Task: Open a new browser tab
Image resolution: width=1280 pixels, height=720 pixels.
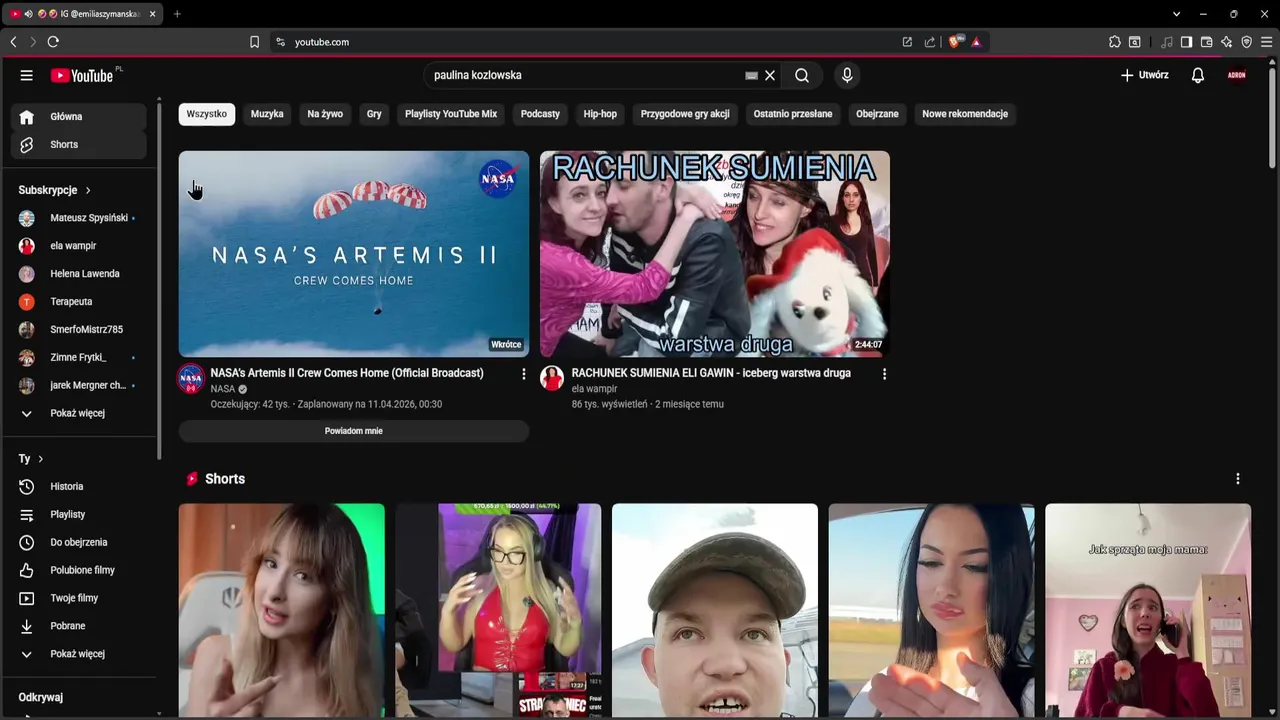Action: point(177,14)
